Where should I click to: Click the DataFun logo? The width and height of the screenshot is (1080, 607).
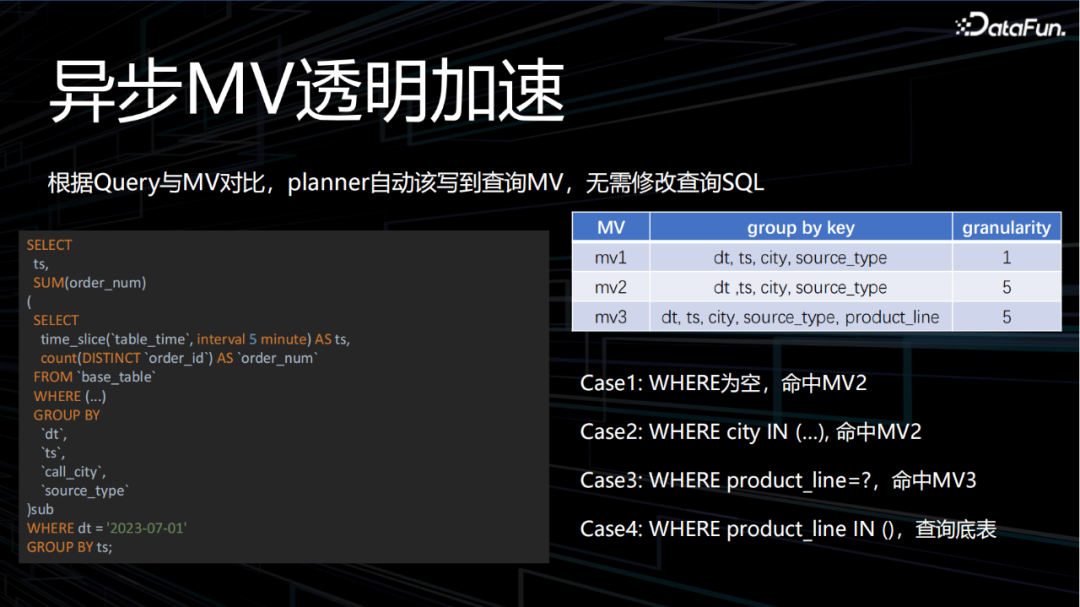tap(1010, 25)
